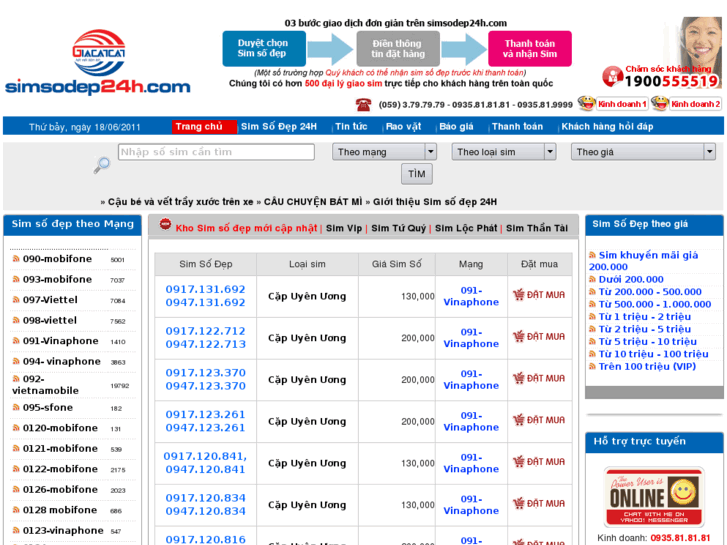Open the Giới thiệu Sim số đẹp 24H link
Image resolution: width=727 pixels, height=545 pixels.
coord(434,202)
